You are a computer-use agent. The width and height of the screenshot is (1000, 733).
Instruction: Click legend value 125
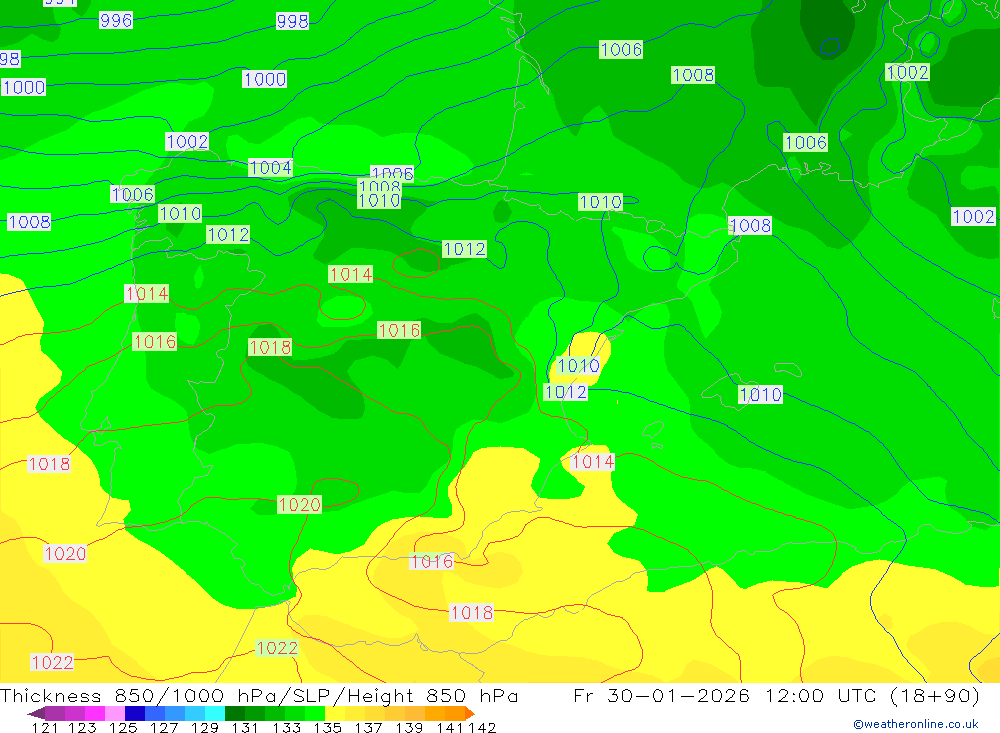point(123,727)
